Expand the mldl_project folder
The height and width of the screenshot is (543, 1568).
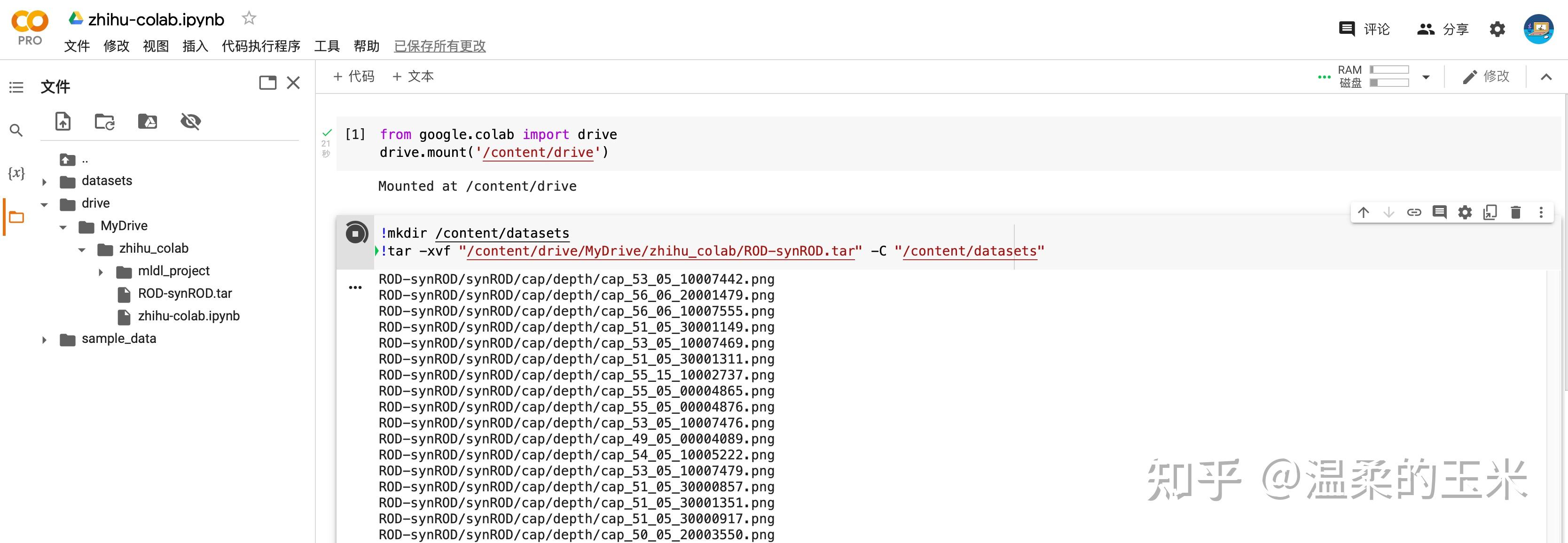pos(101,272)
